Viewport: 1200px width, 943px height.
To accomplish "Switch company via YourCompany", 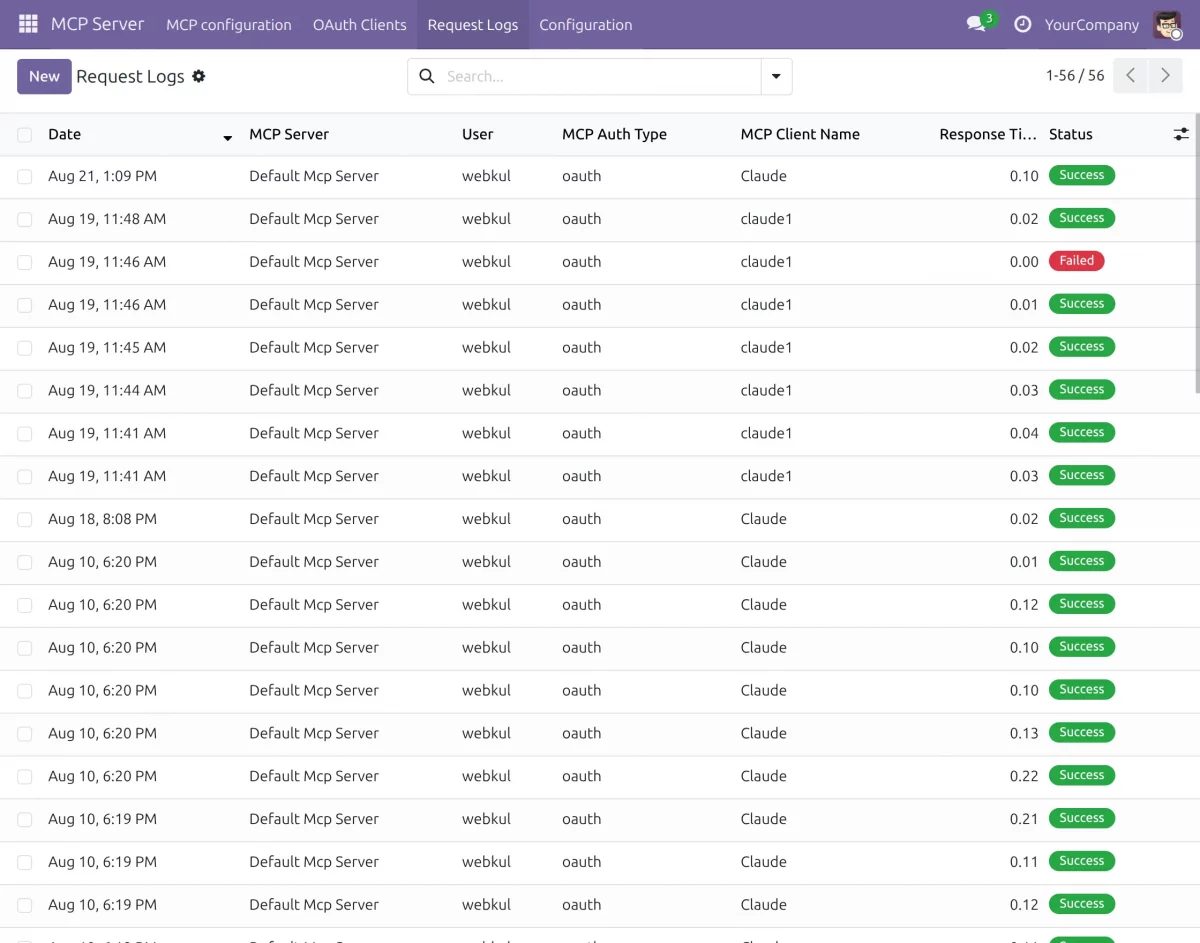I will click(x=1092, y=24).
